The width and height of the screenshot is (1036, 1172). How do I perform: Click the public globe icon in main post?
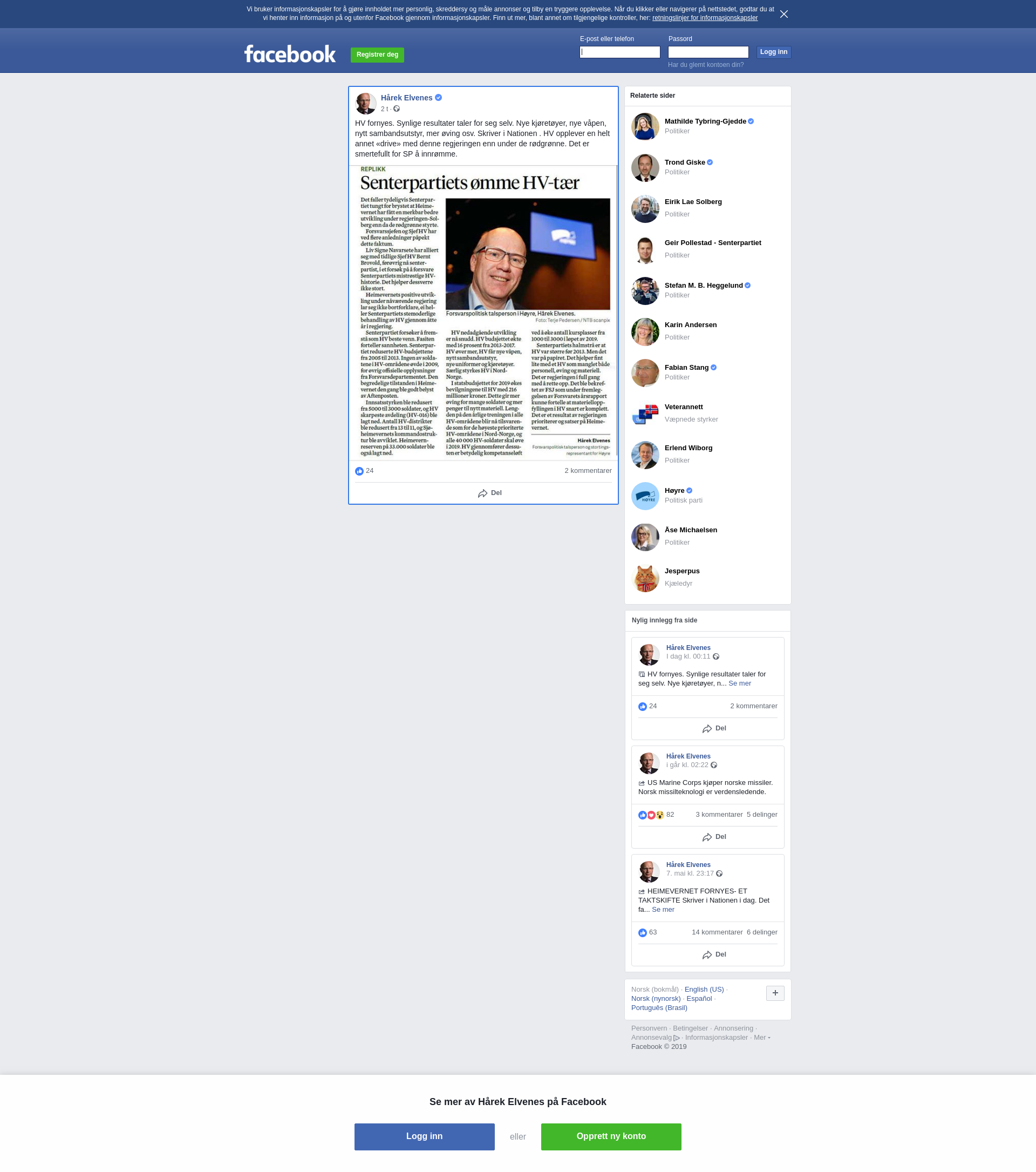397,109
